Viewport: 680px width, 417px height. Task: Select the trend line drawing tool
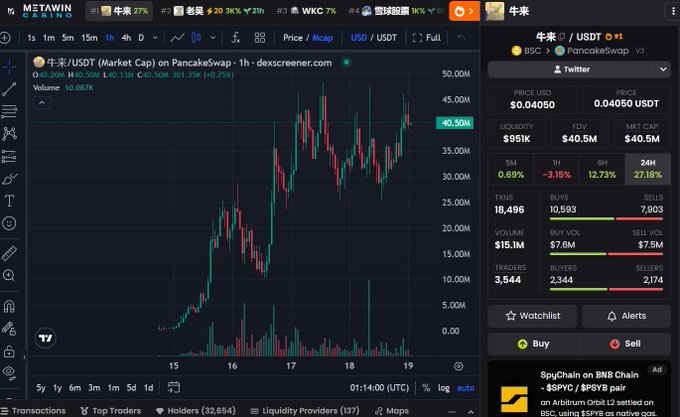click(9, 89)
